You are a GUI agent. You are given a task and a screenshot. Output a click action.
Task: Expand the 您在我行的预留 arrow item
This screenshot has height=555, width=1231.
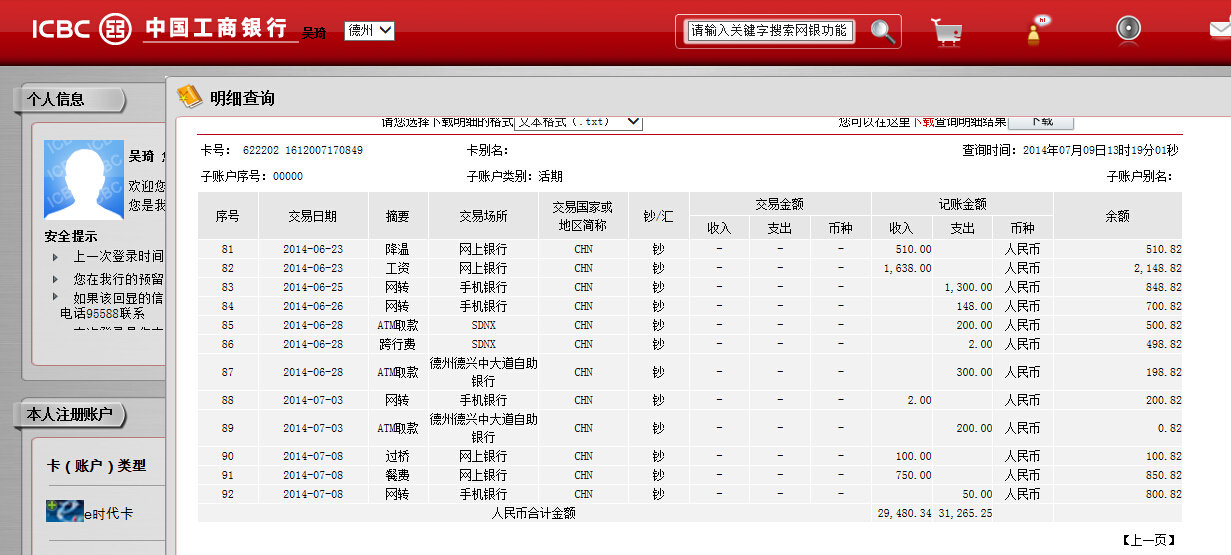click(x=55, y=279)
